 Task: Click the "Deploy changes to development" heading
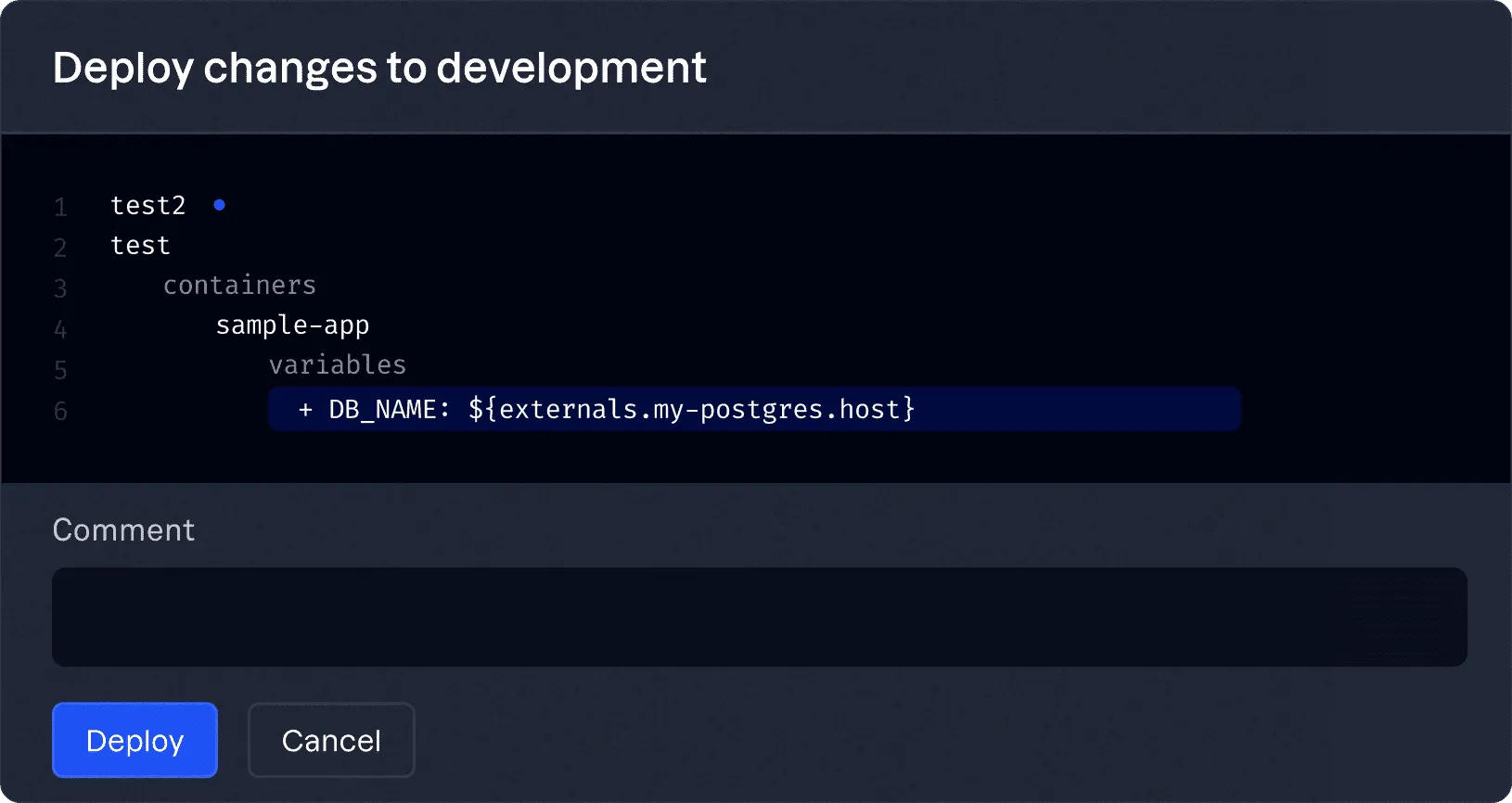[x=379, y=68]
